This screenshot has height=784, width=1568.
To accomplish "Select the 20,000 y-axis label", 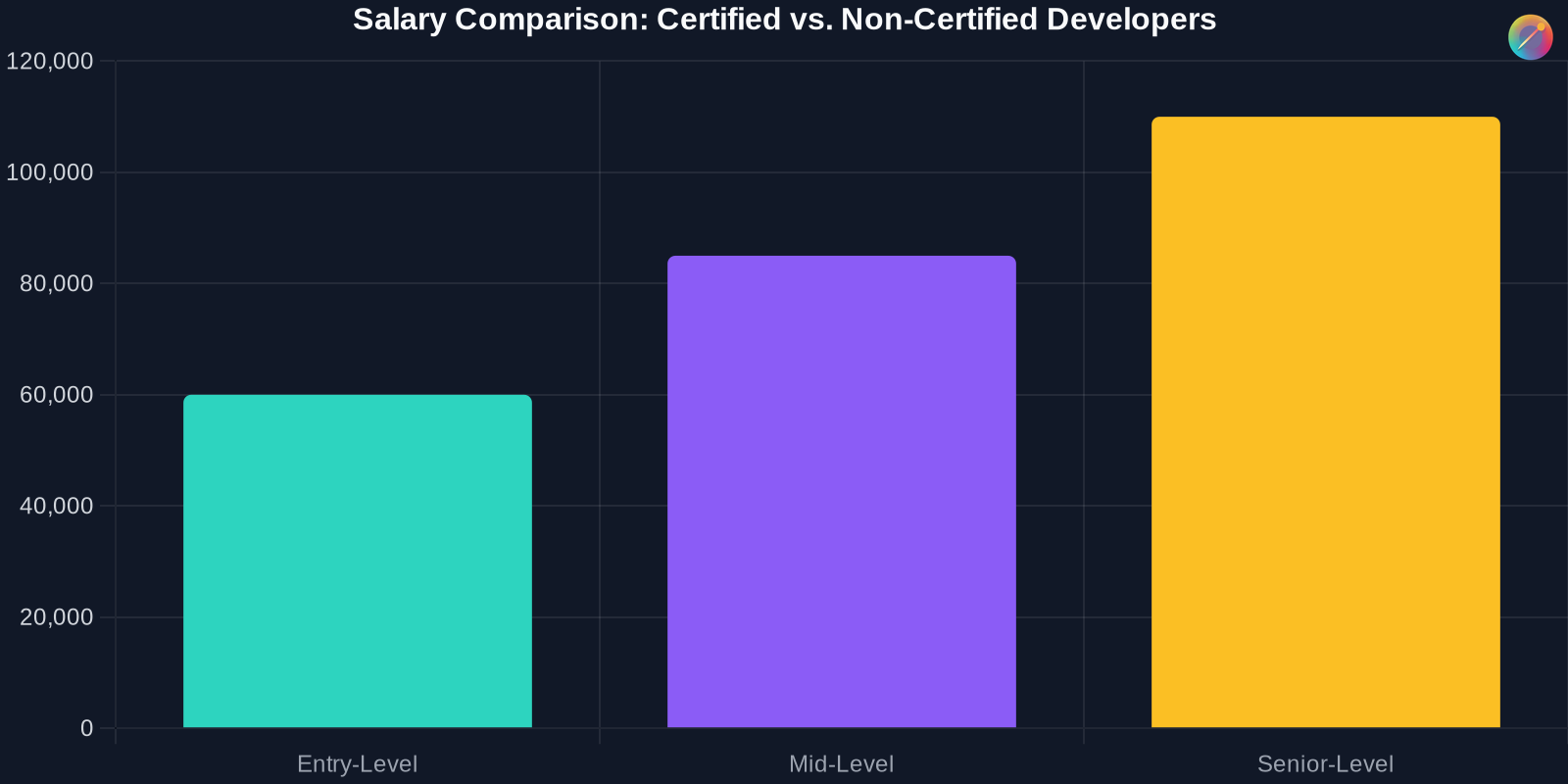I will 57,617.
